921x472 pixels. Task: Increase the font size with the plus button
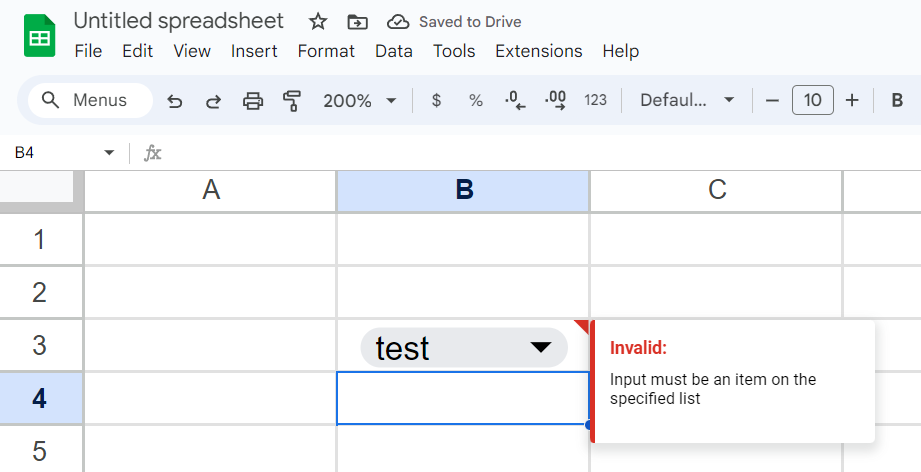click(x=852, y=100)
